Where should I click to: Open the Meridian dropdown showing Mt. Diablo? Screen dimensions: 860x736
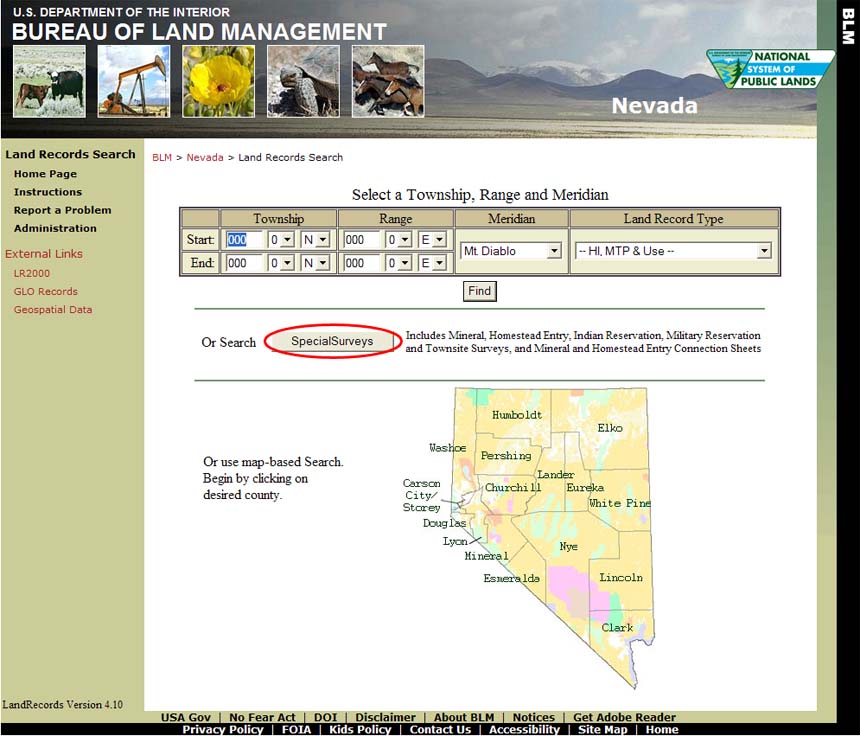(x=511, y=251)
